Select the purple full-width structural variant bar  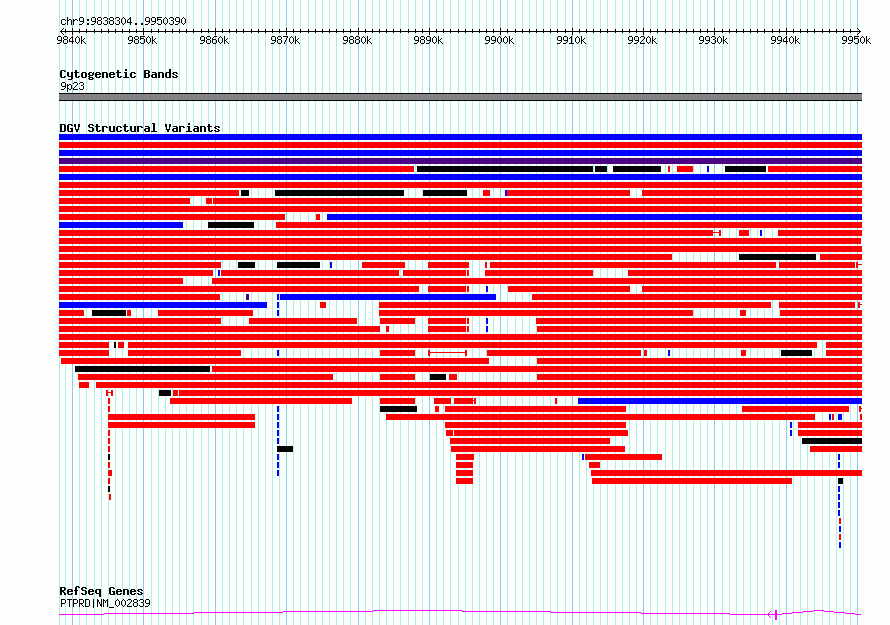tap(460, 161)
